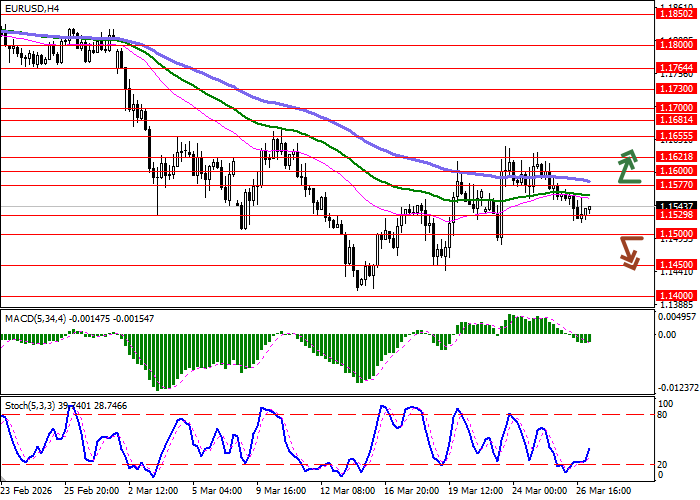Click the red downward arrow icon
This screenshot has width=700, height=500.
pyautogui.click(x=628, y=252)
